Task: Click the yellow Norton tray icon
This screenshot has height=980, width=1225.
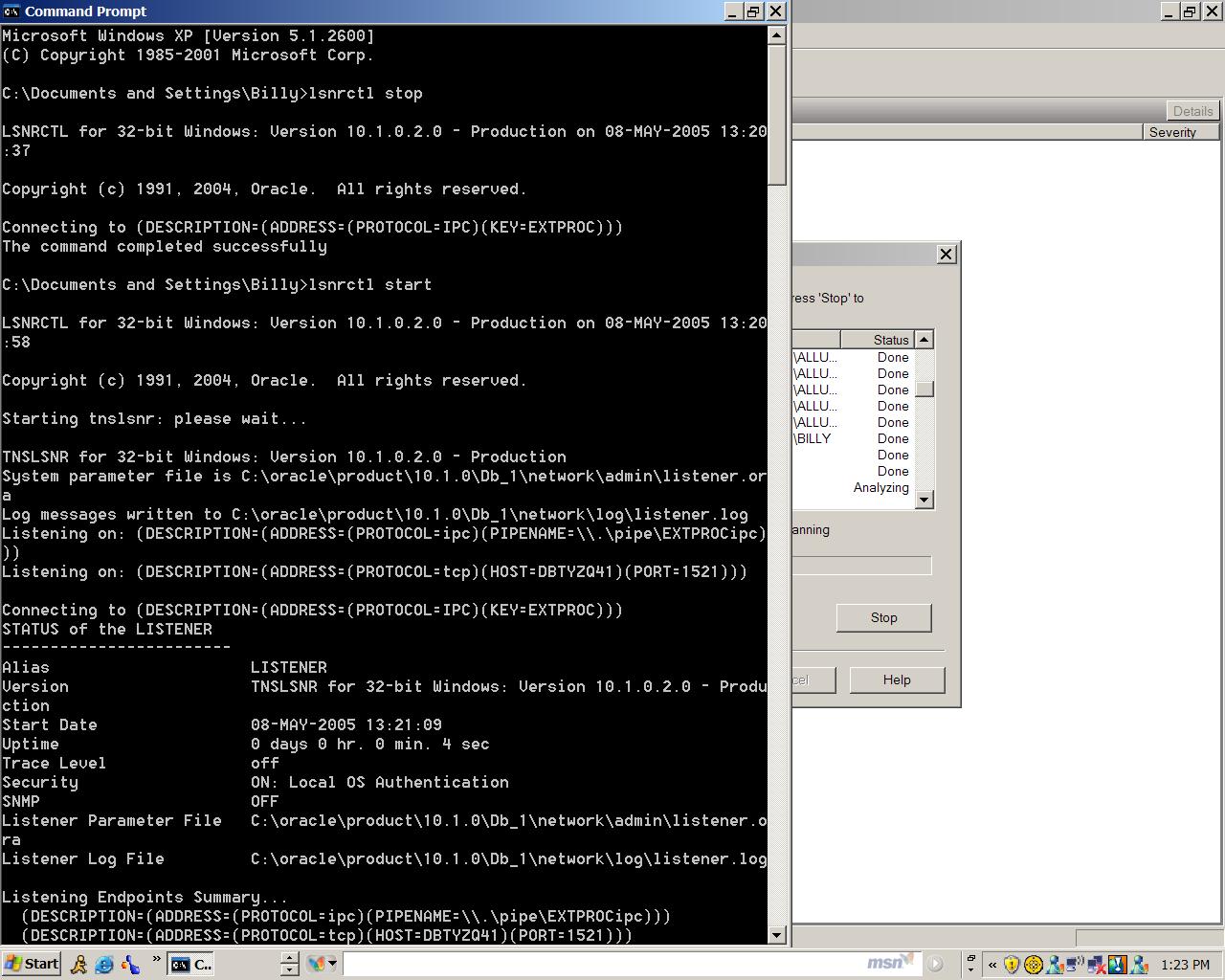Action: pos(1033,965)
